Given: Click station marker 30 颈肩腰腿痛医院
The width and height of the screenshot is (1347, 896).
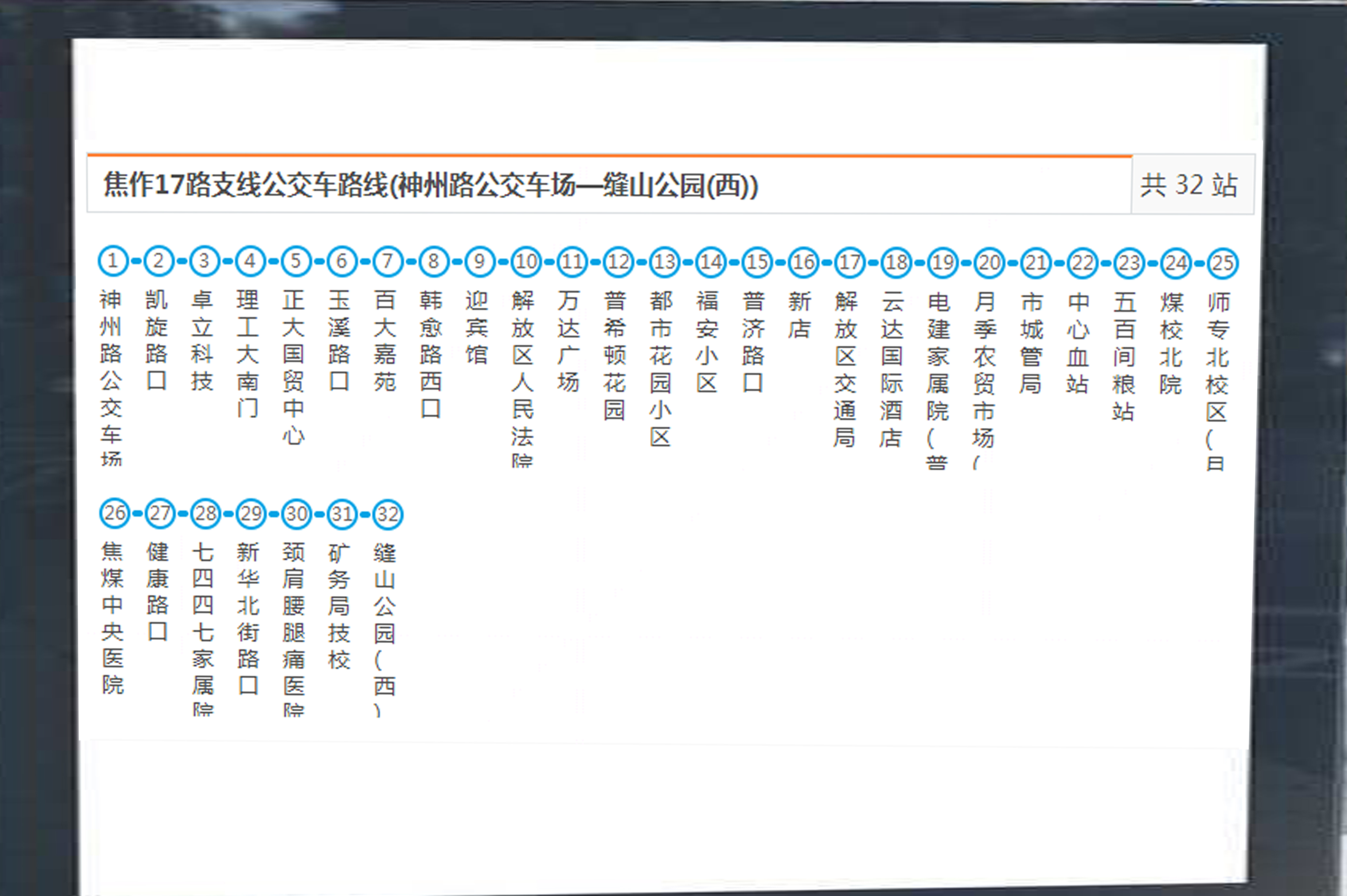Looking at the screenshot, I should [296, 513].
